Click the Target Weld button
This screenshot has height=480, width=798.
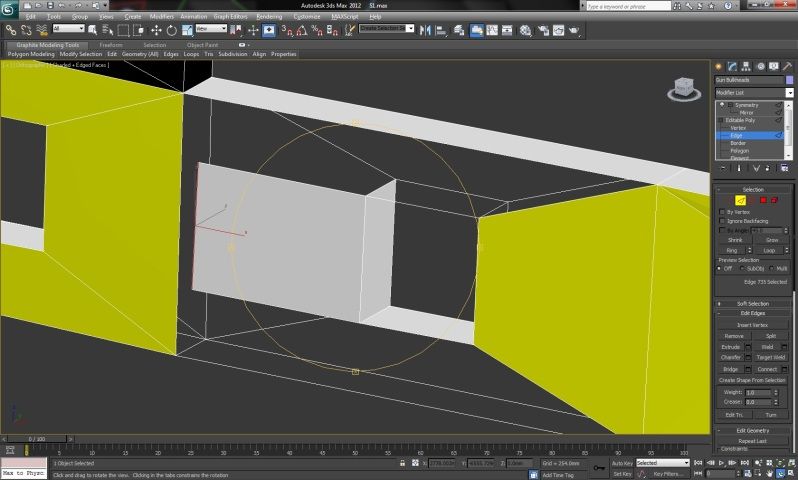coord(771,357)
